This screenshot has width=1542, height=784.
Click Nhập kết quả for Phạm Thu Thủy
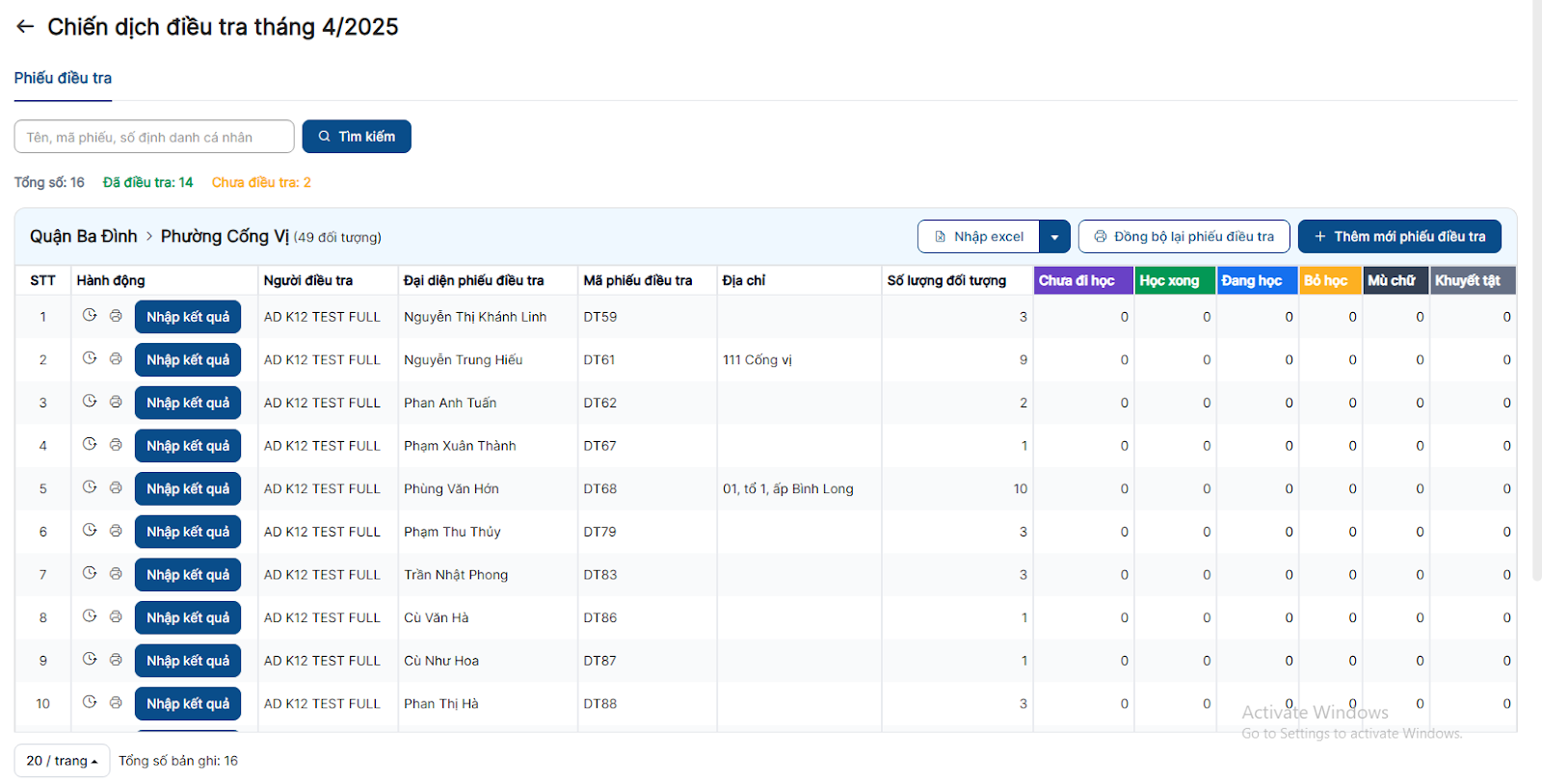click(x=188, y=532)
